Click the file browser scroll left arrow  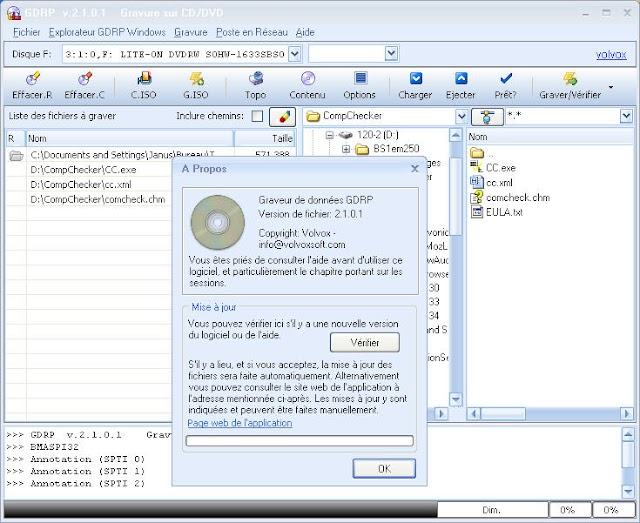[x=473, y=414]
